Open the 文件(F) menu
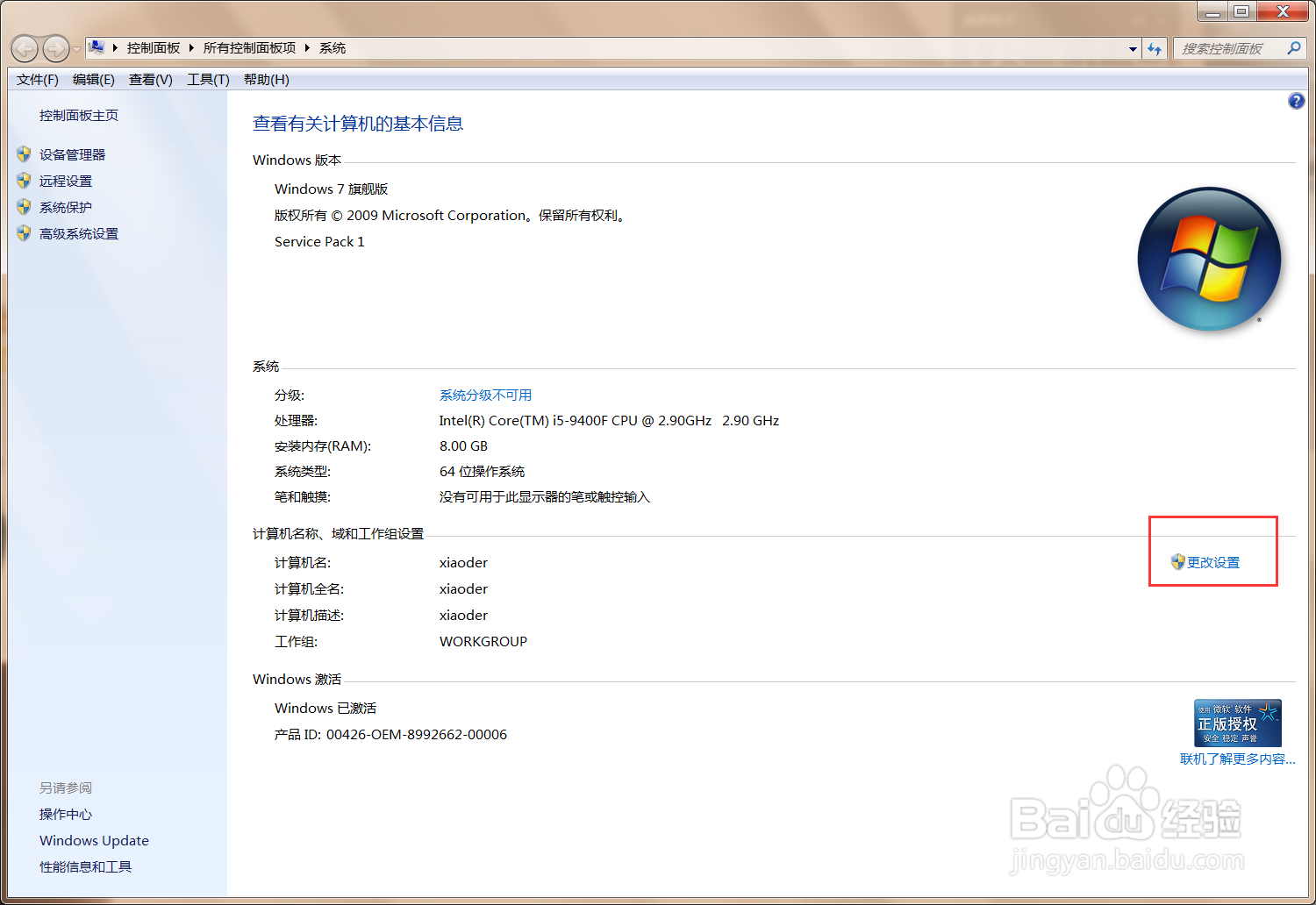 38,80
